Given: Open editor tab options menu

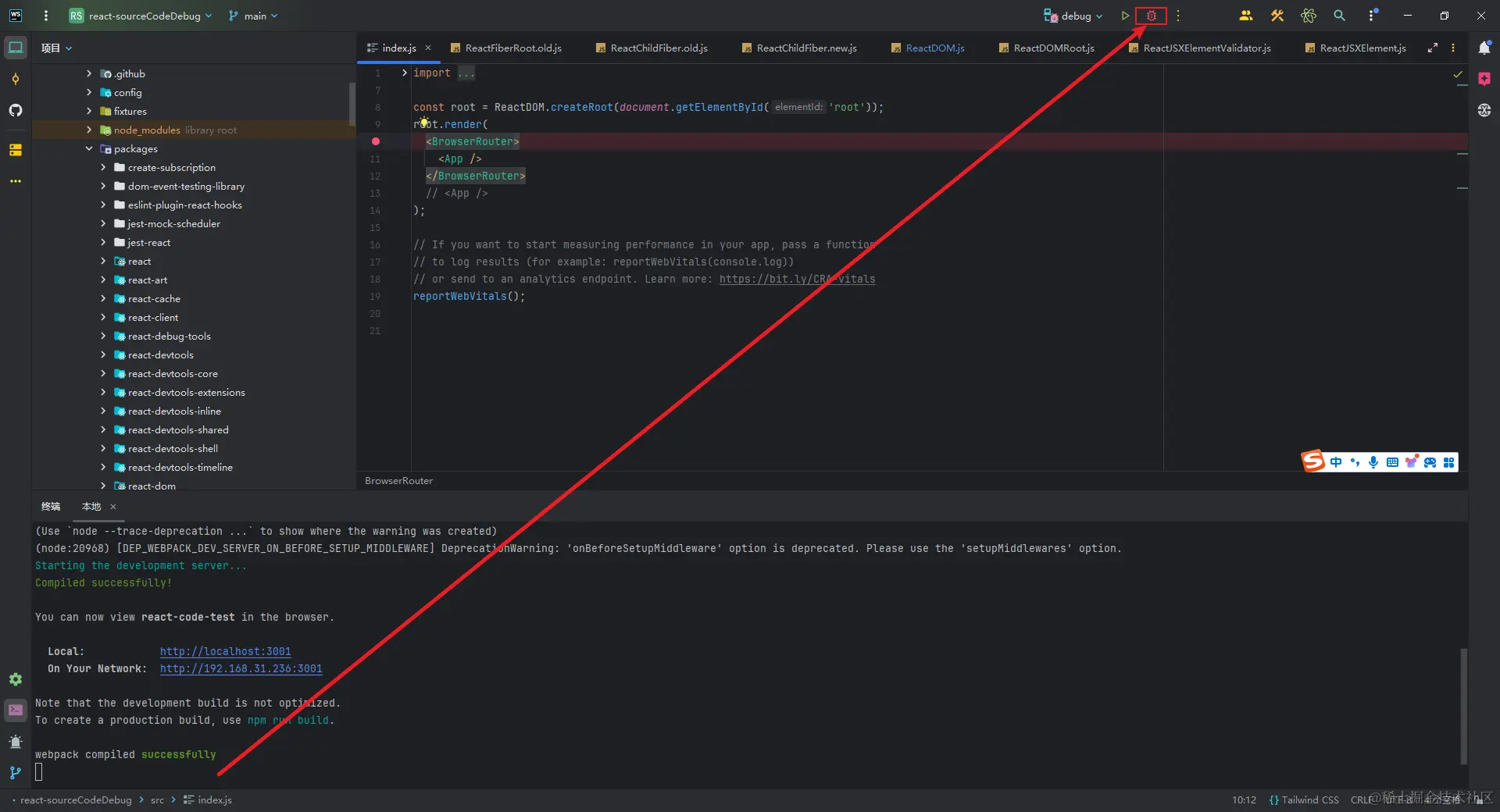Looking at the screenshot, I should pyautogui.click(x=1453, y=48).
